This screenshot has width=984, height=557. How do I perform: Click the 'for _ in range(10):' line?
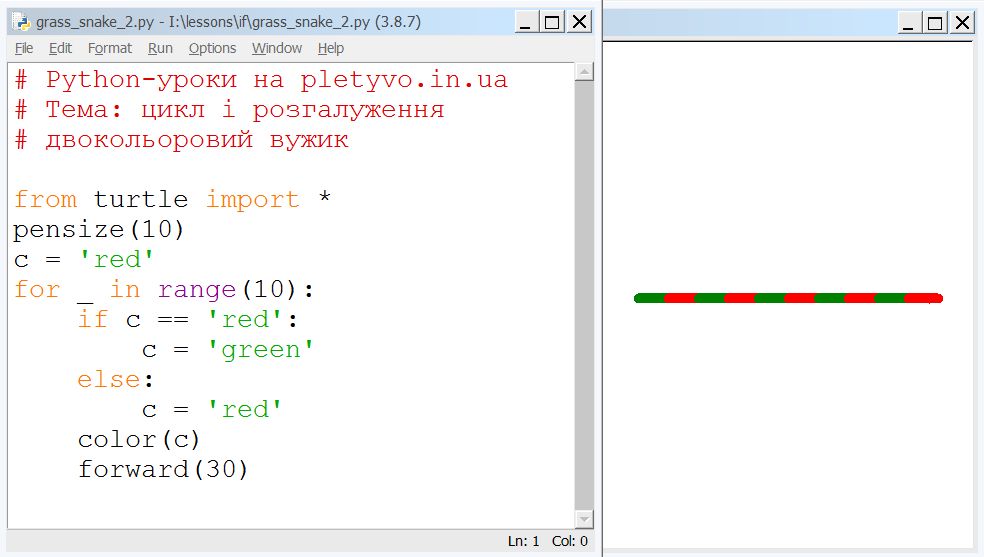pyautogui.click(x=164, y=290)
